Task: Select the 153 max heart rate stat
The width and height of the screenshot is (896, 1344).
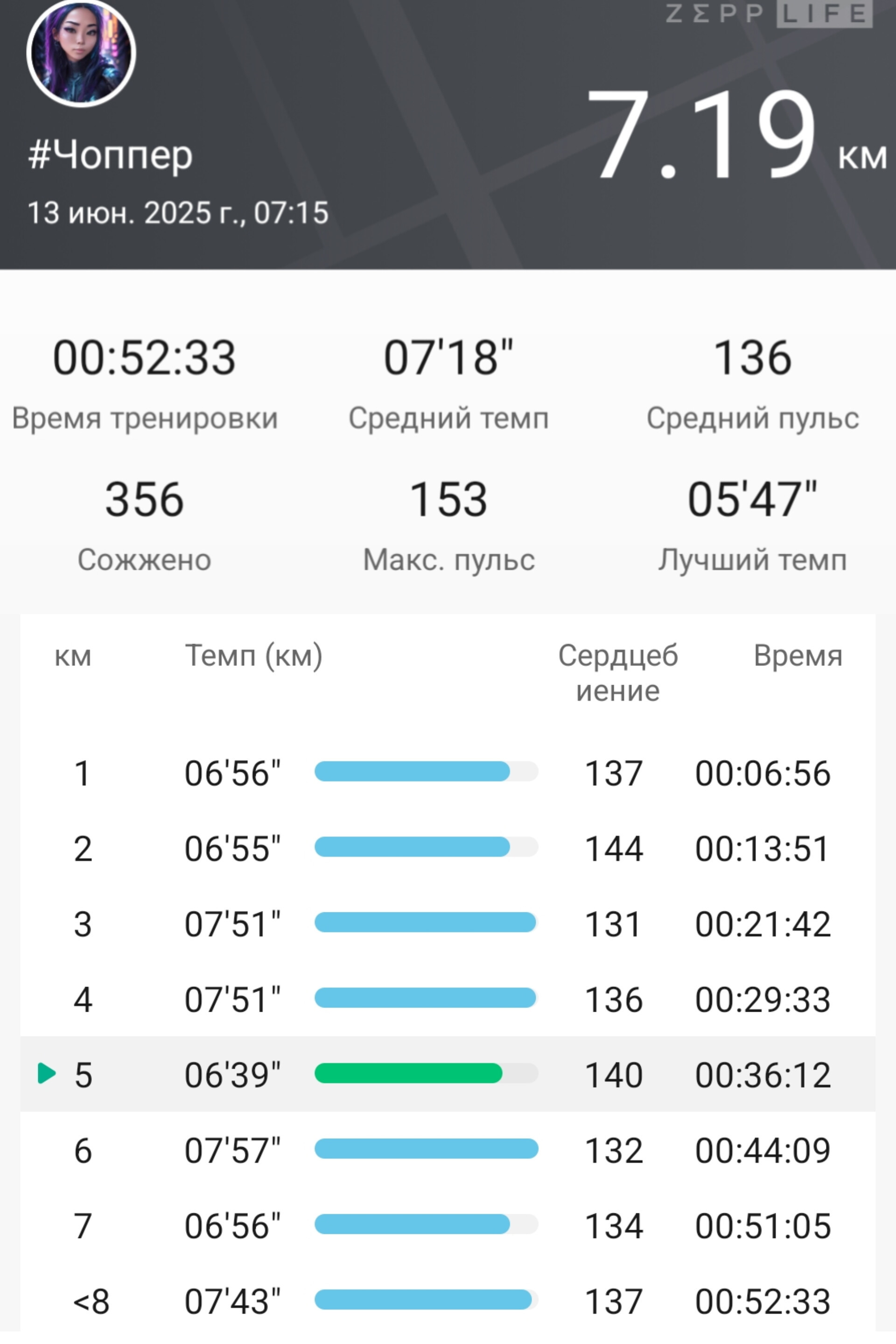Action: tap(448, 499)
